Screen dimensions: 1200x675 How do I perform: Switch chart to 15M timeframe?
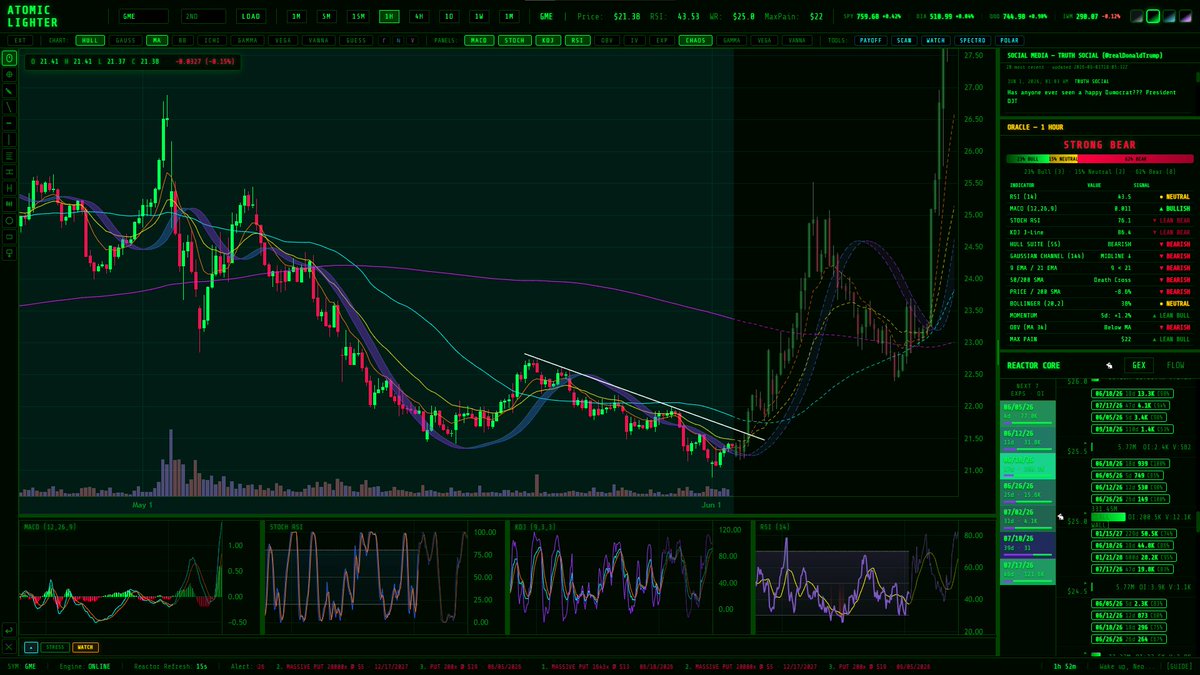point(357,16)
